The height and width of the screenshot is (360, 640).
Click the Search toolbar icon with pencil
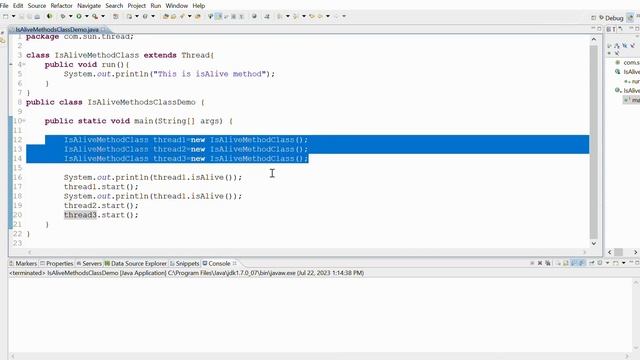click(x=182, y=16)
